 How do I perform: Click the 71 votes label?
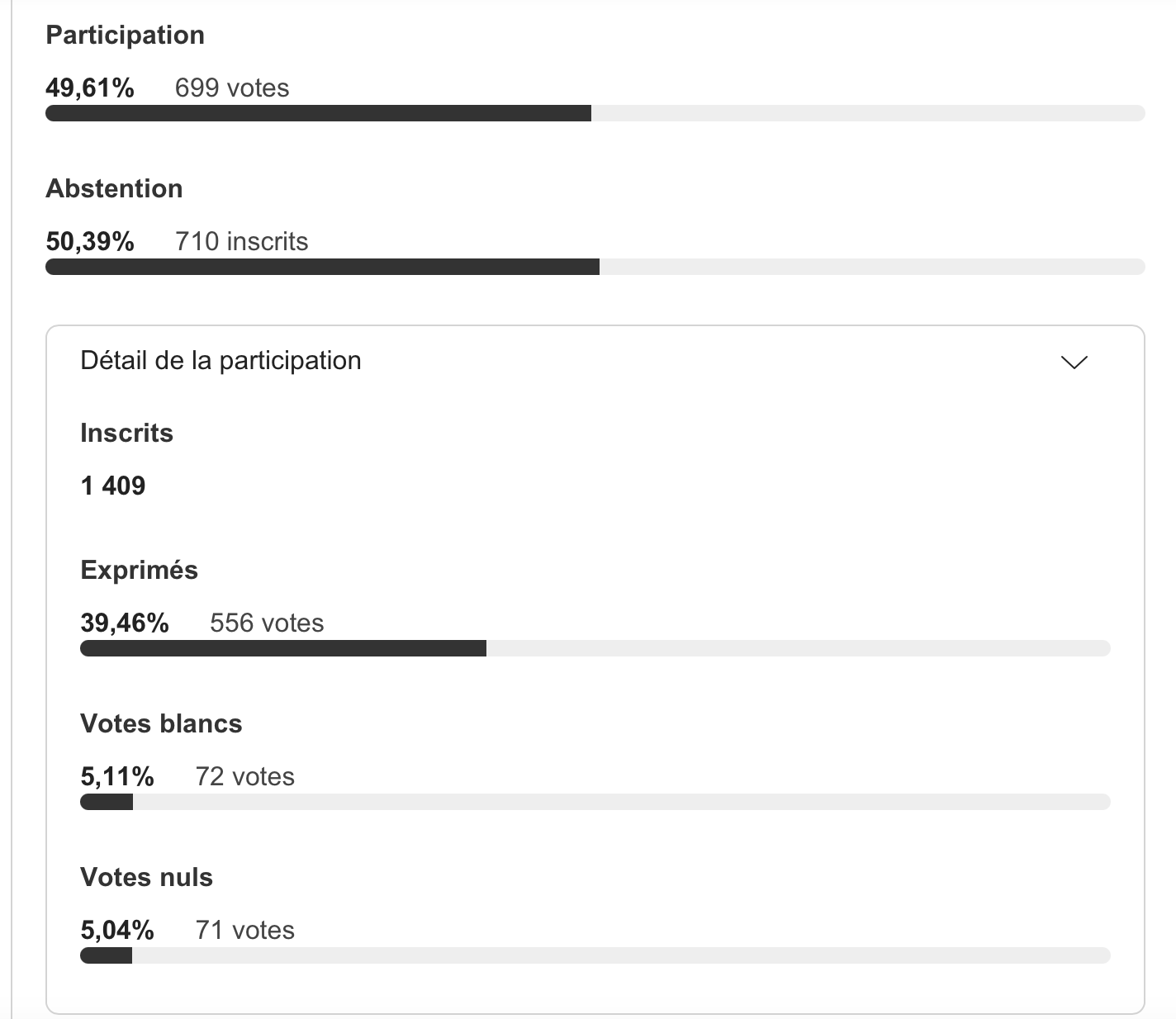244,930
